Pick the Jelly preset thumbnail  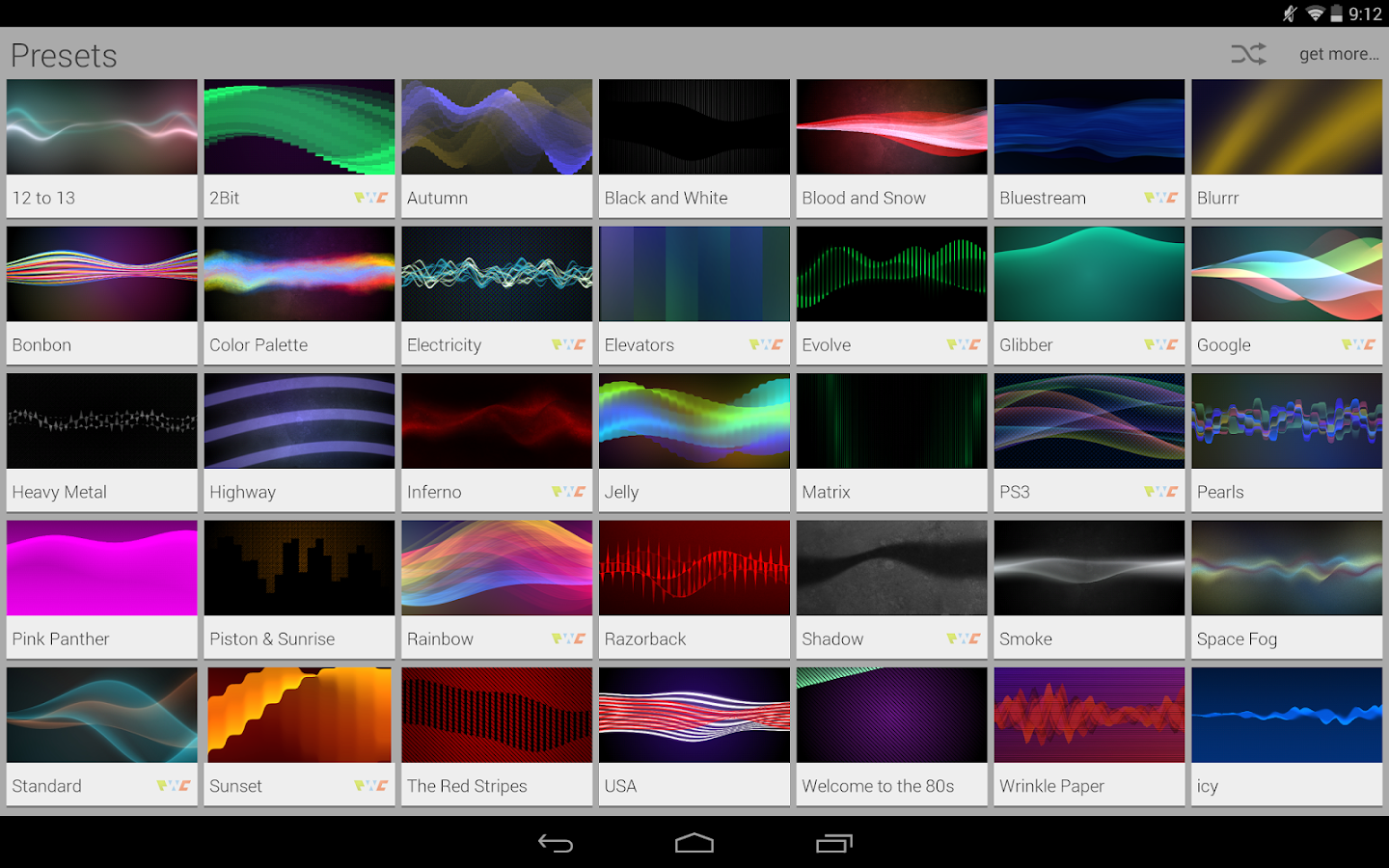[x=694, y=421]
